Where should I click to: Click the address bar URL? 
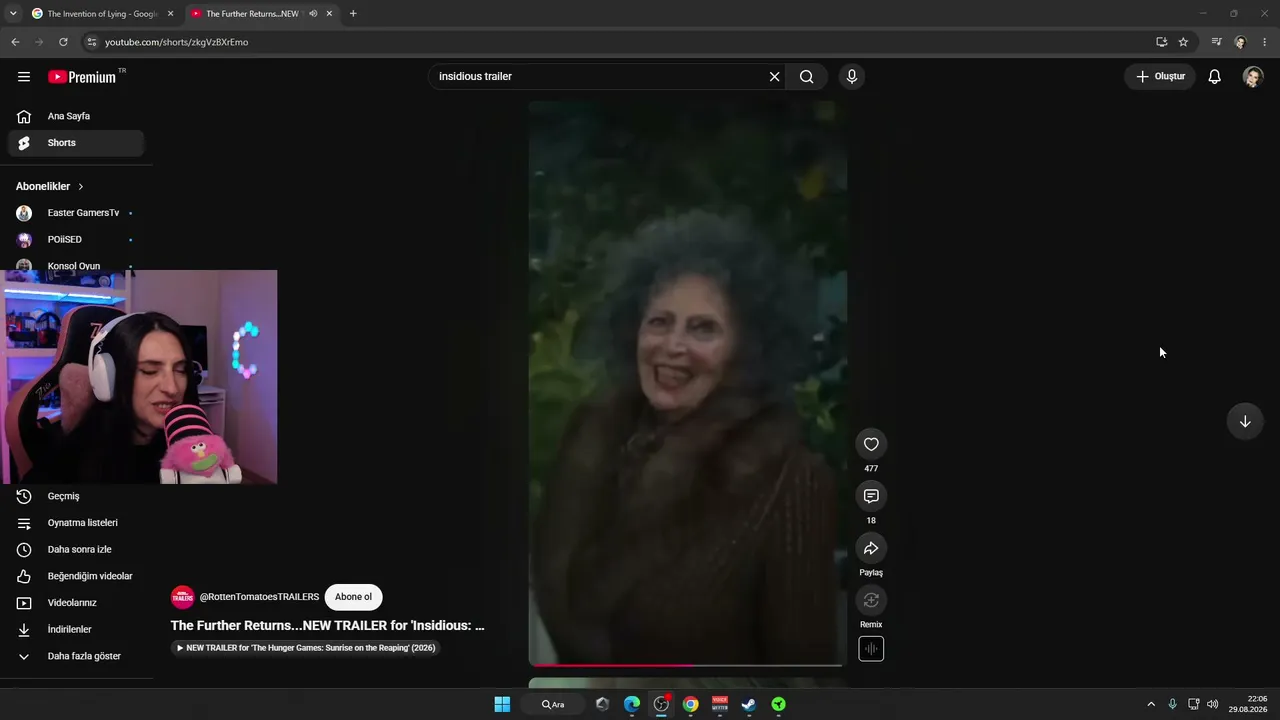[177, 42]
